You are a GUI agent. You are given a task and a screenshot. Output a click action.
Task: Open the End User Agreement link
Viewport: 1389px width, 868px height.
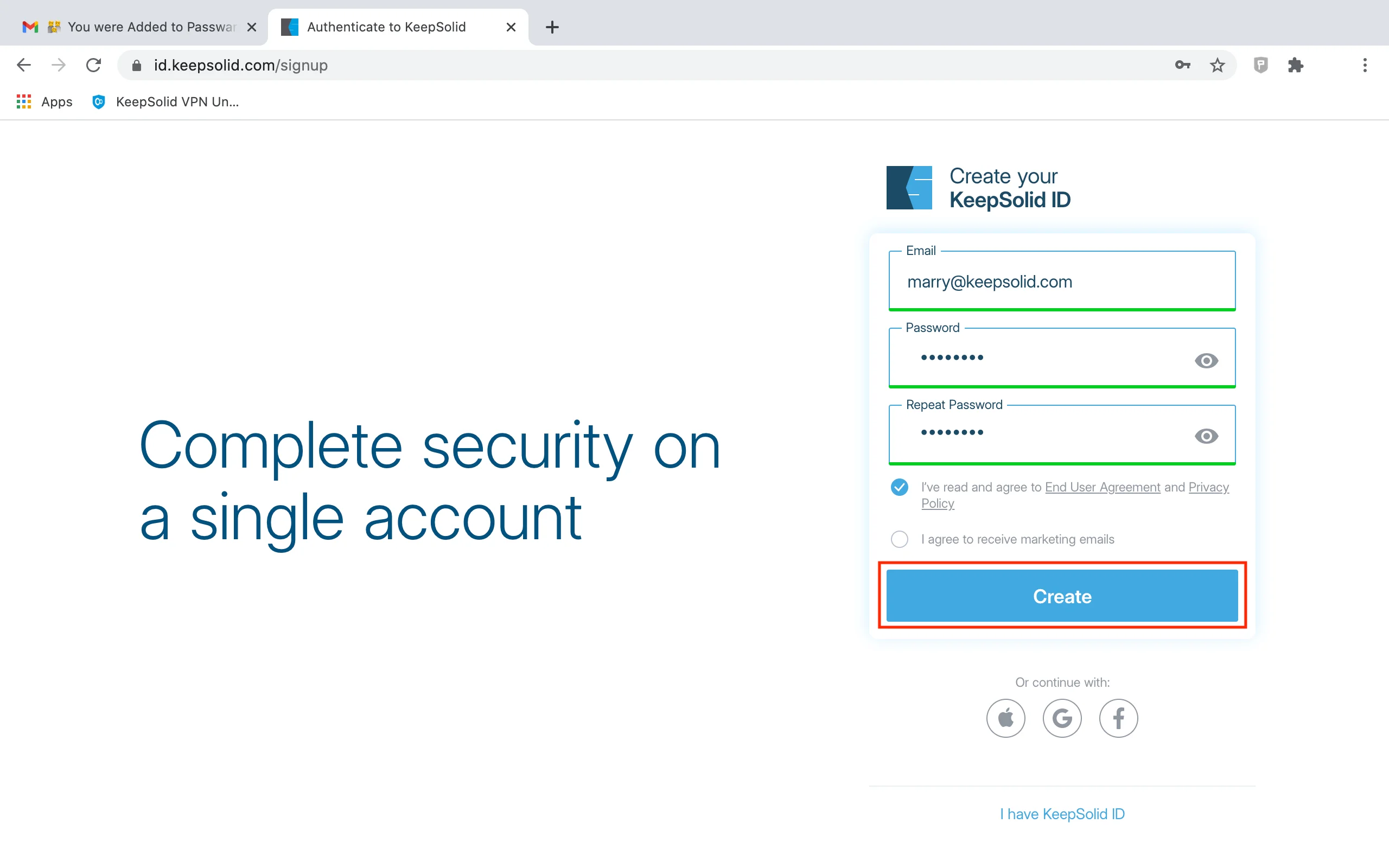(1102, 487)
